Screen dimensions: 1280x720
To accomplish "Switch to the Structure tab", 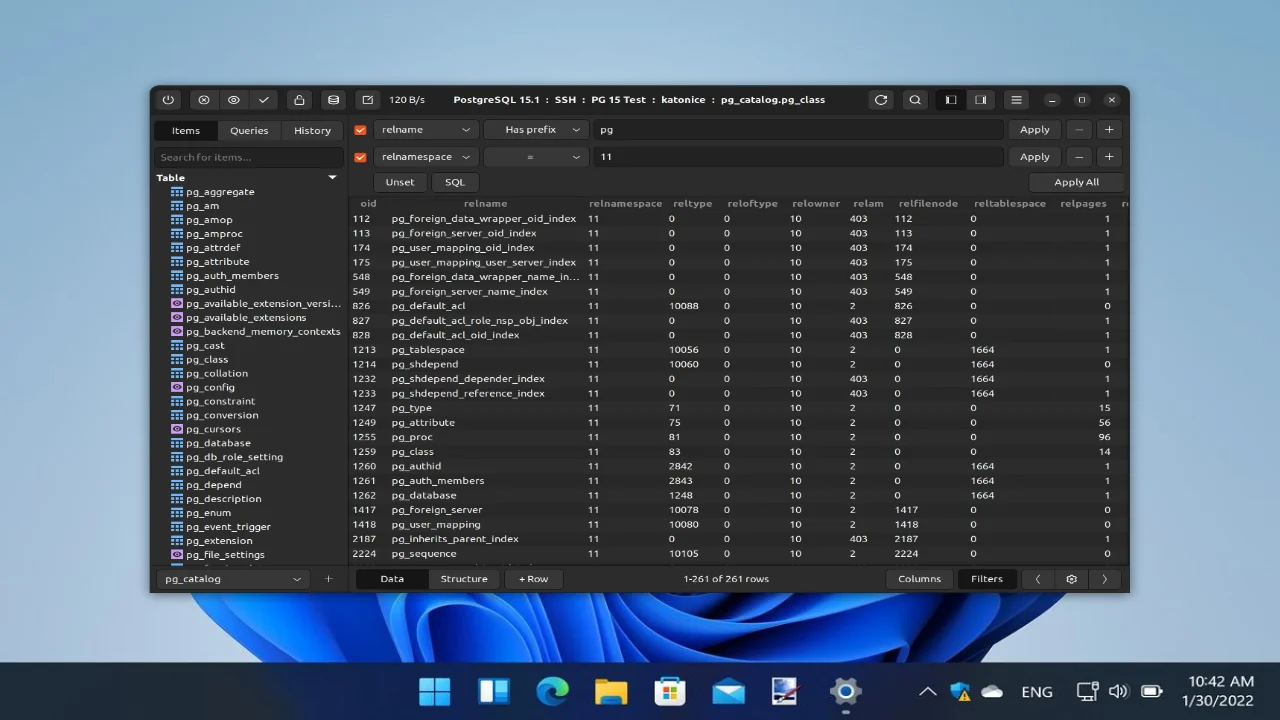I will tap(464, 579).
